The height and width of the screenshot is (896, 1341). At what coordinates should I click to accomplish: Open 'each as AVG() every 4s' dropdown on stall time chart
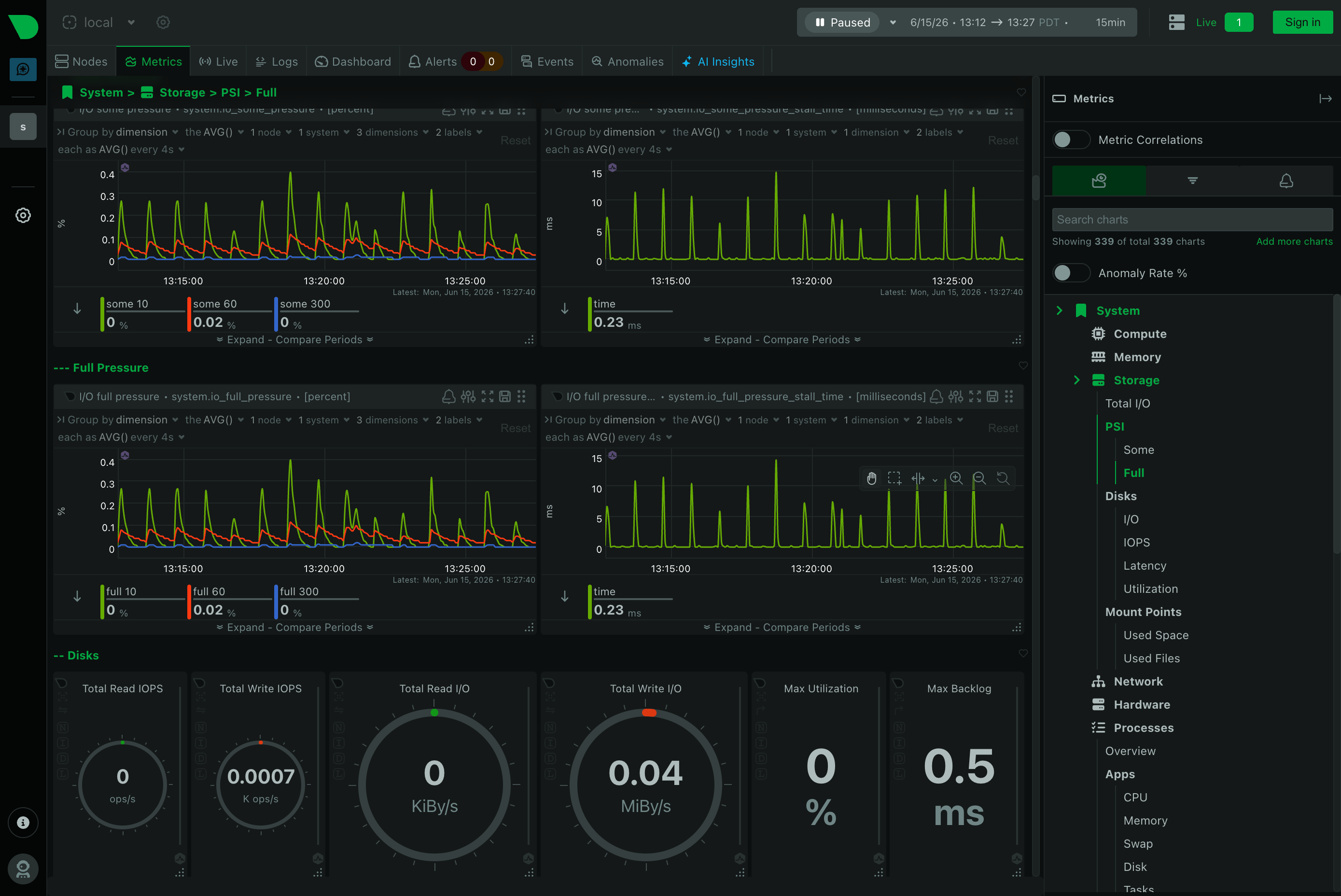pyautogui.click(x=609, y=437)
